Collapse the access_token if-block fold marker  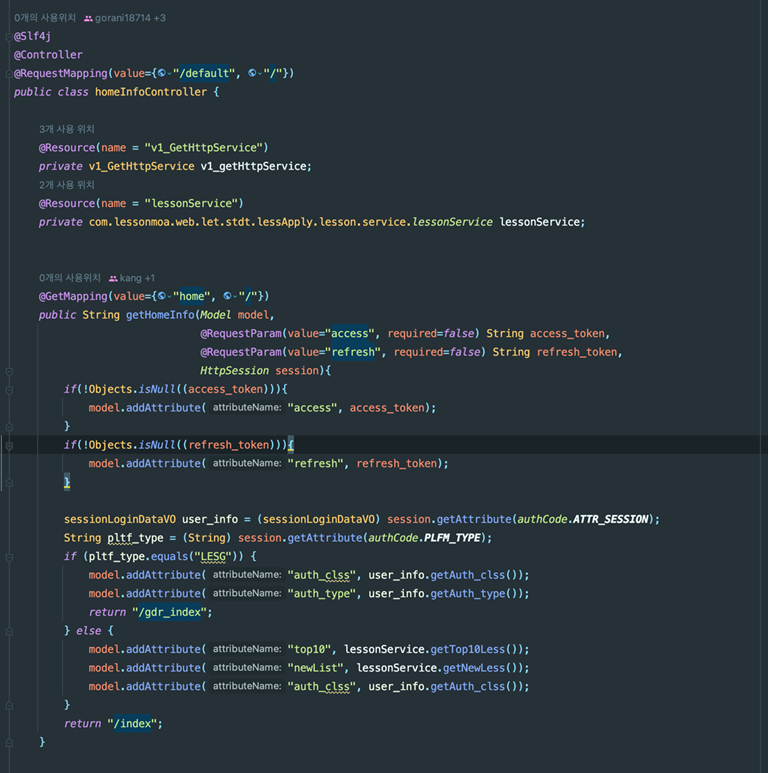click(9, 390)
